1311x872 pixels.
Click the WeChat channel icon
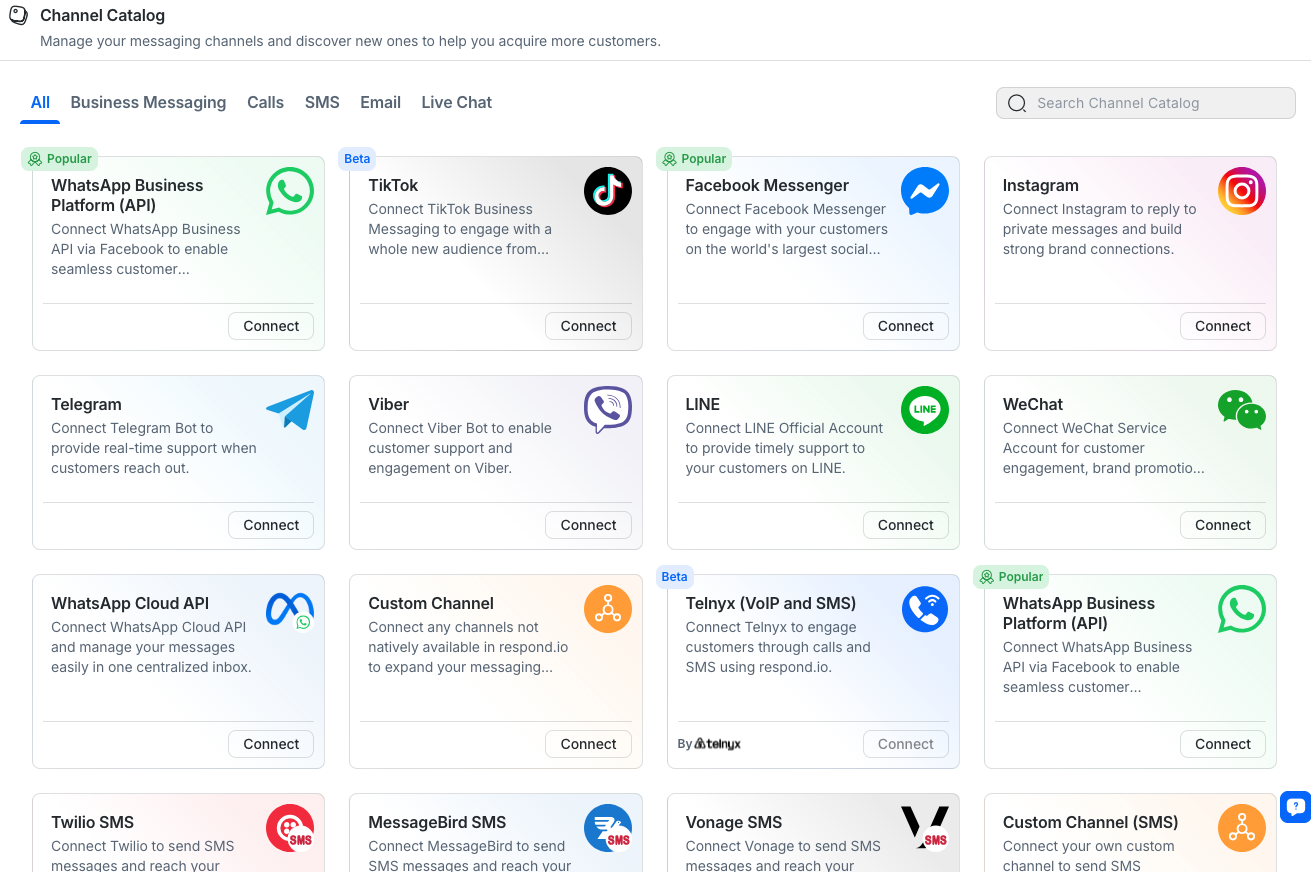1241,410
